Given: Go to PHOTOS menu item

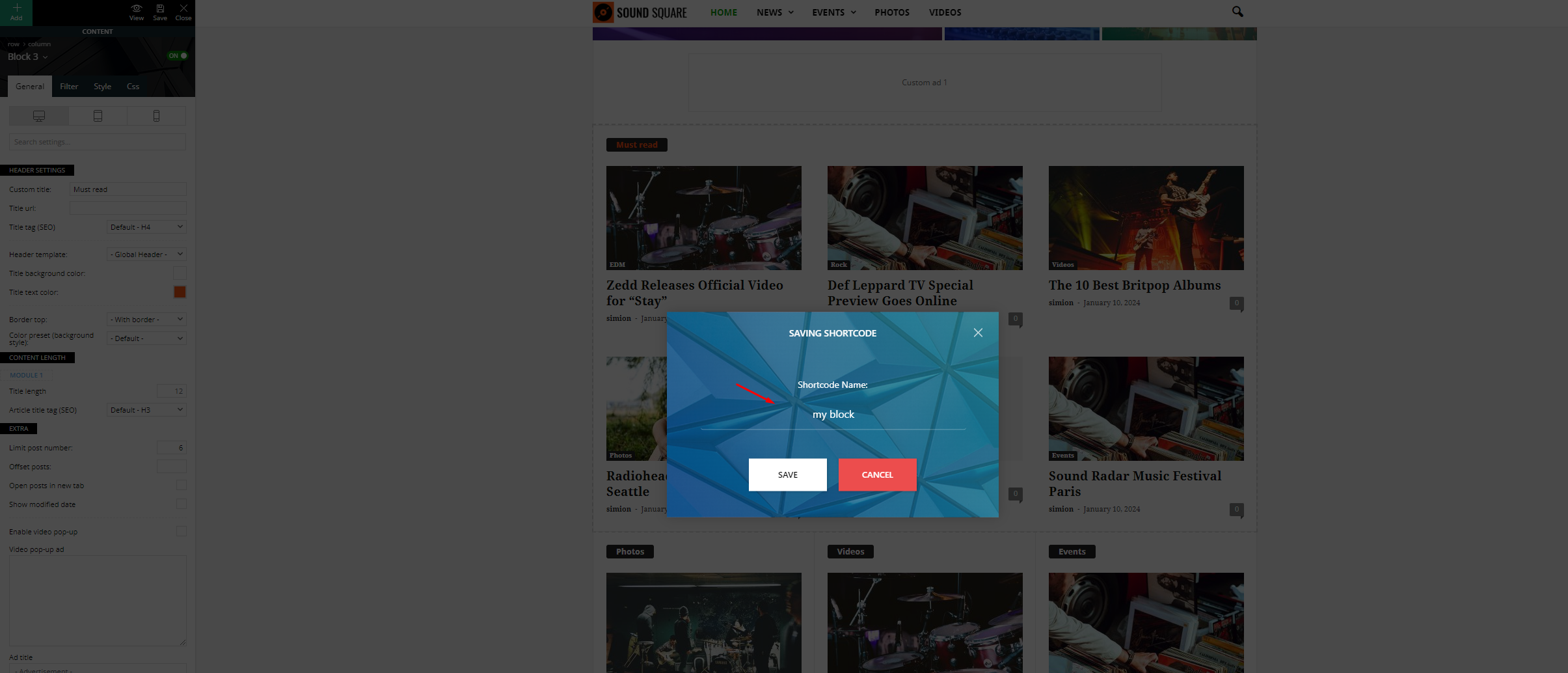Looking at the screenshot, I should pyautogui.click(x=892, y=12).
